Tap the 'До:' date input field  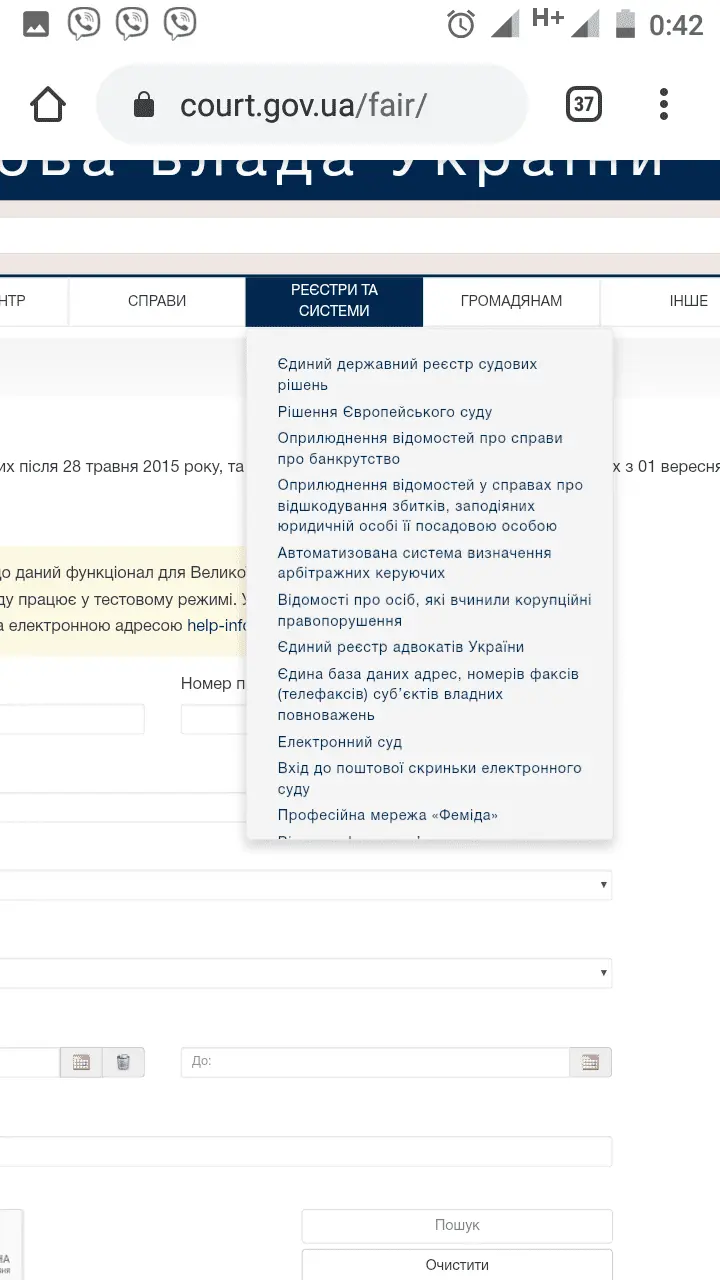point(375,1062)
